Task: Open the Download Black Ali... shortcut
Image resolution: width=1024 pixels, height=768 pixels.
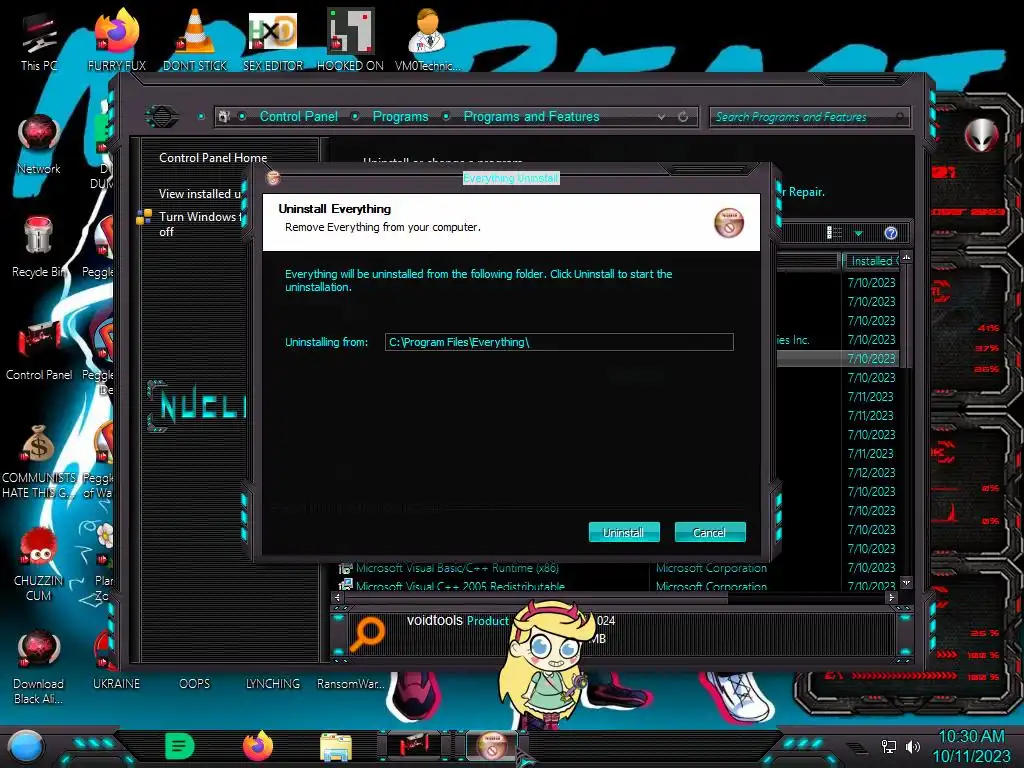Action: tap(39, 667)
